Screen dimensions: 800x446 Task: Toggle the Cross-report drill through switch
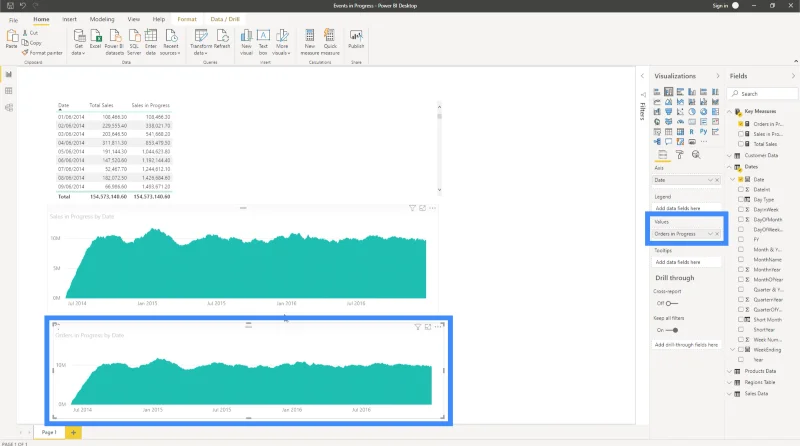pos(671,303)
